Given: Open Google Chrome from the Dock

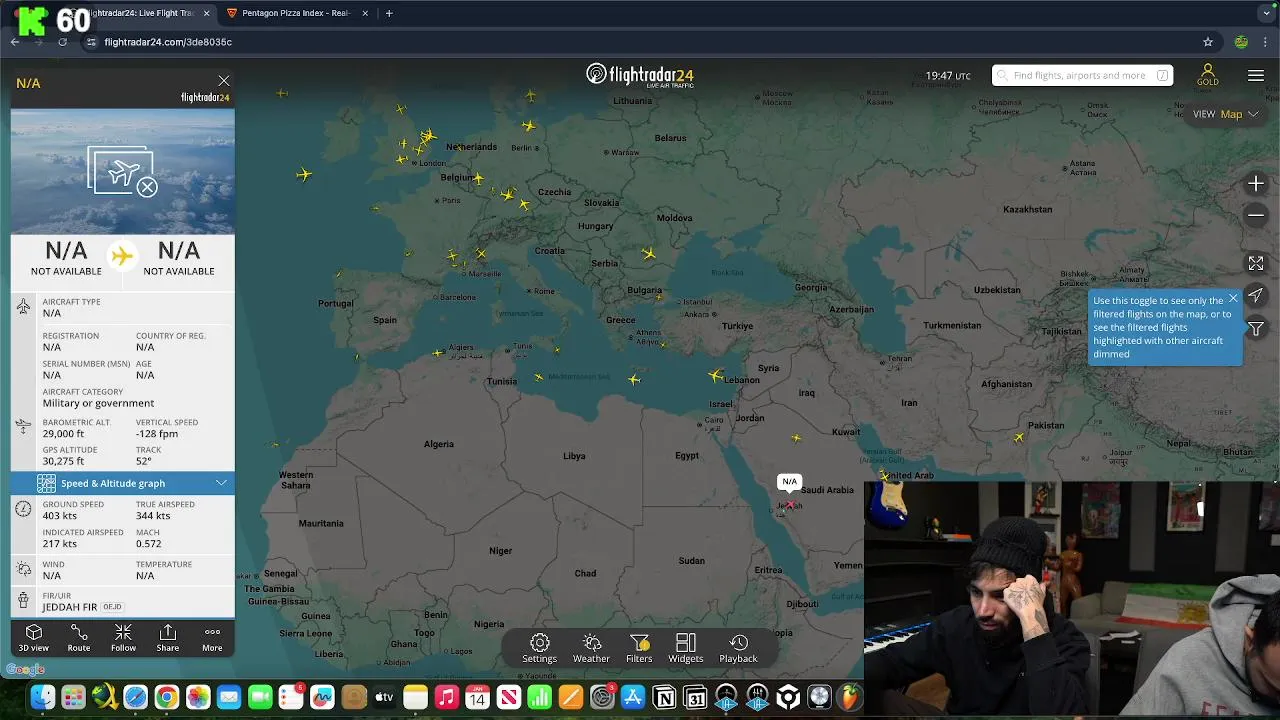Looking at the screenshot, I should [x=166, y=697].
